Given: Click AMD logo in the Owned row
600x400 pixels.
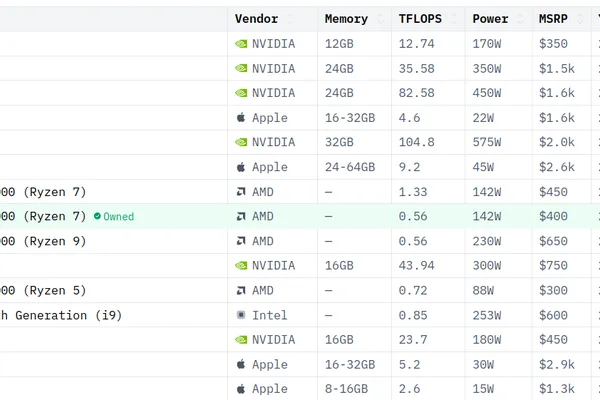Looking at the screenshot, I should pyautogui.click(x=241, y=216).
